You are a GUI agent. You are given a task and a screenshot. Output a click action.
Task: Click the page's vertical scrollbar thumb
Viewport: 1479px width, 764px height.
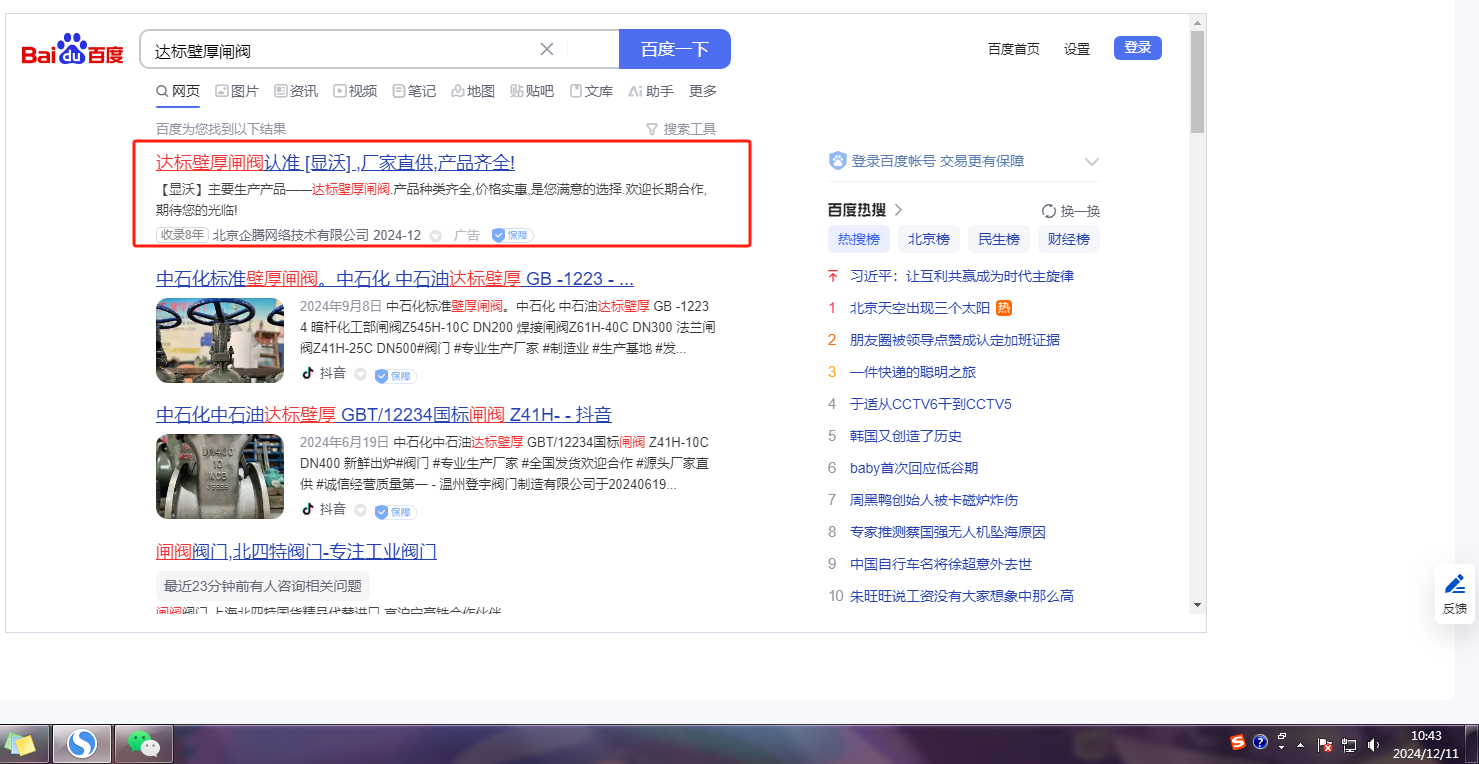[1197, 81]
